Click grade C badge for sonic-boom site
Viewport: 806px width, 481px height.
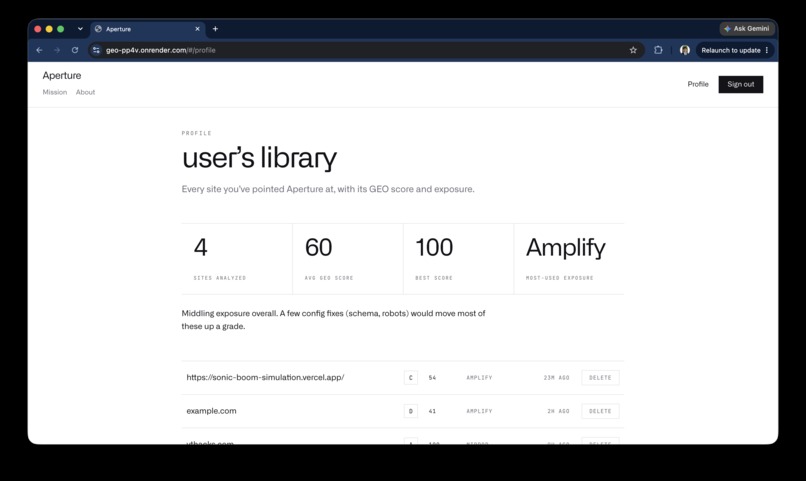411,378
